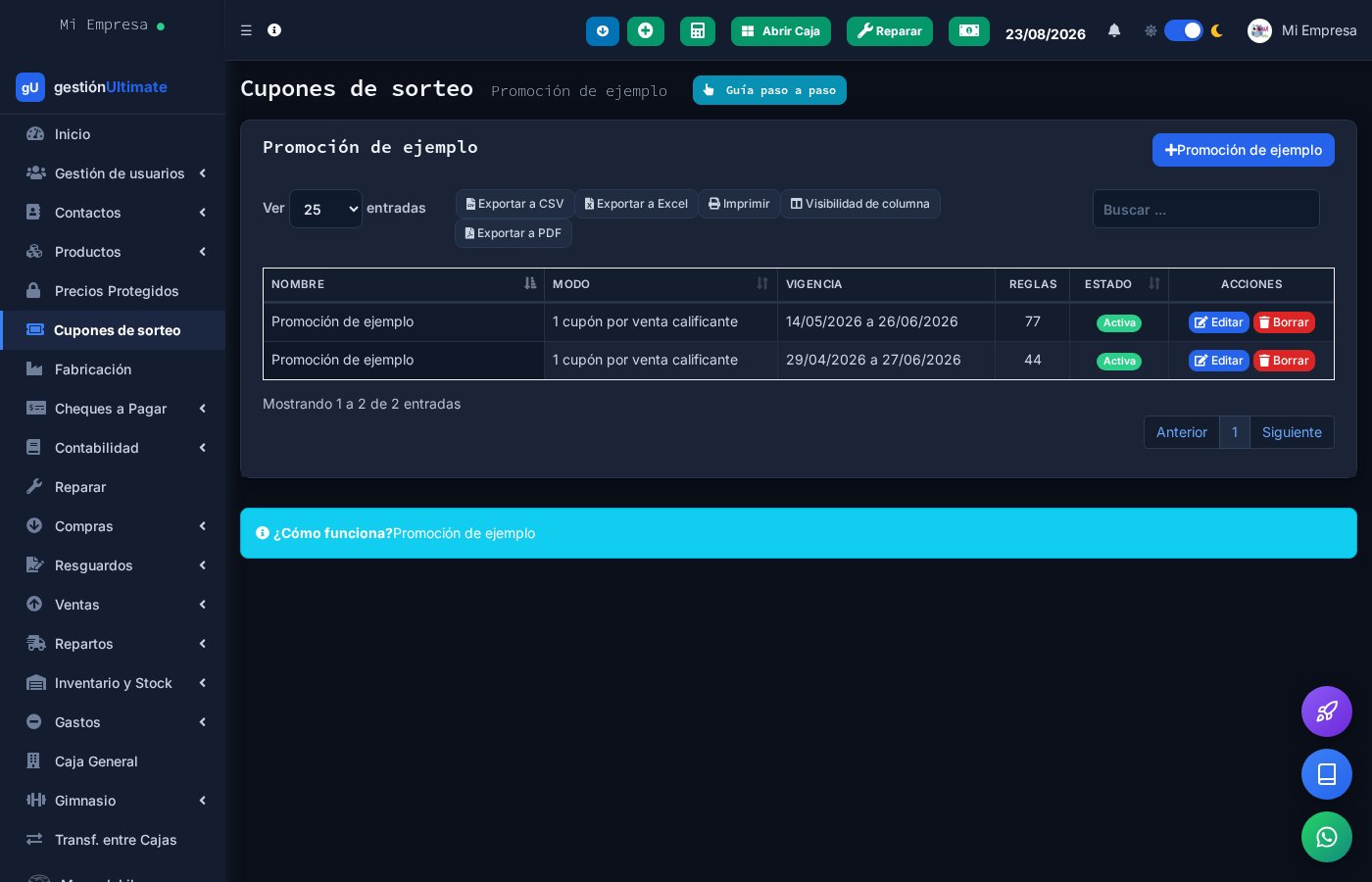Open the calculator icon
Image resolution: width=1372 pixels, height=882 pixels.
click(x=698, y=31)
